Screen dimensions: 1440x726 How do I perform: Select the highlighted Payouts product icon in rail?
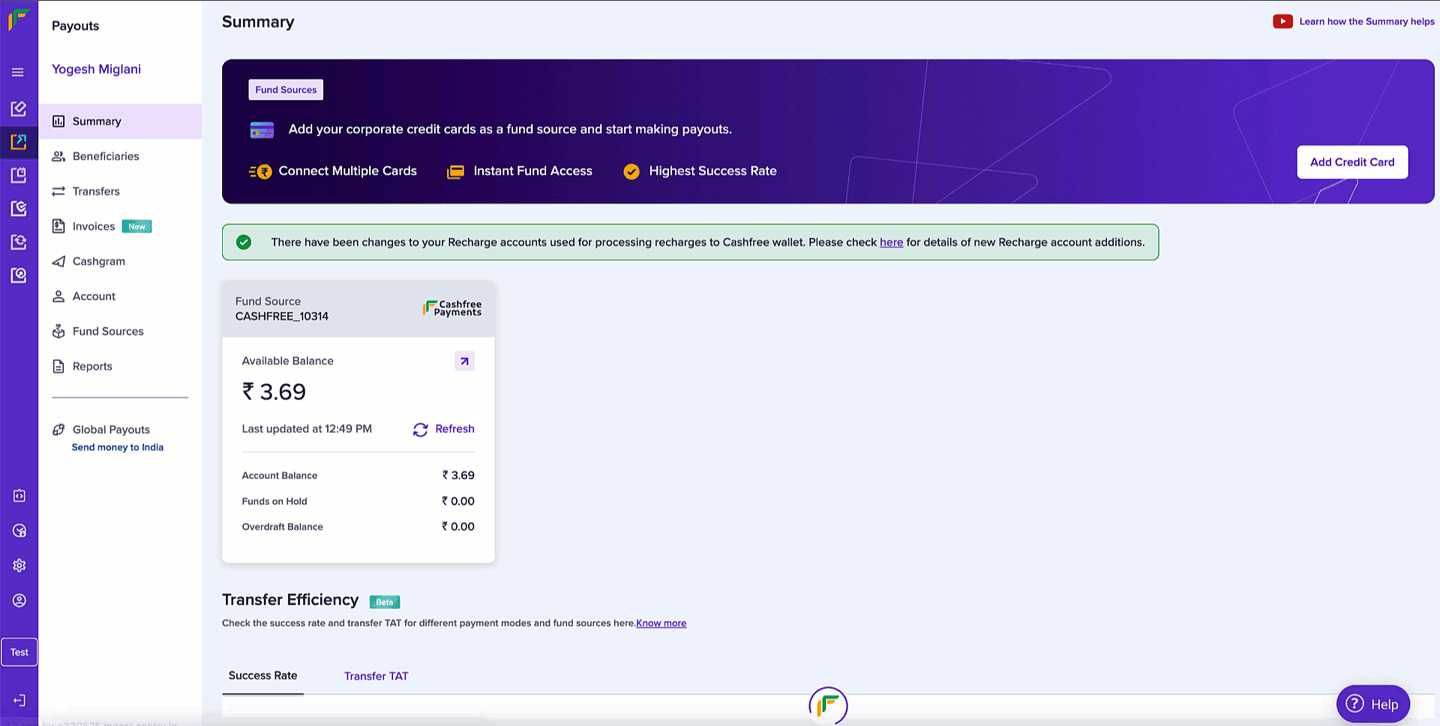(x=18, y=142)
